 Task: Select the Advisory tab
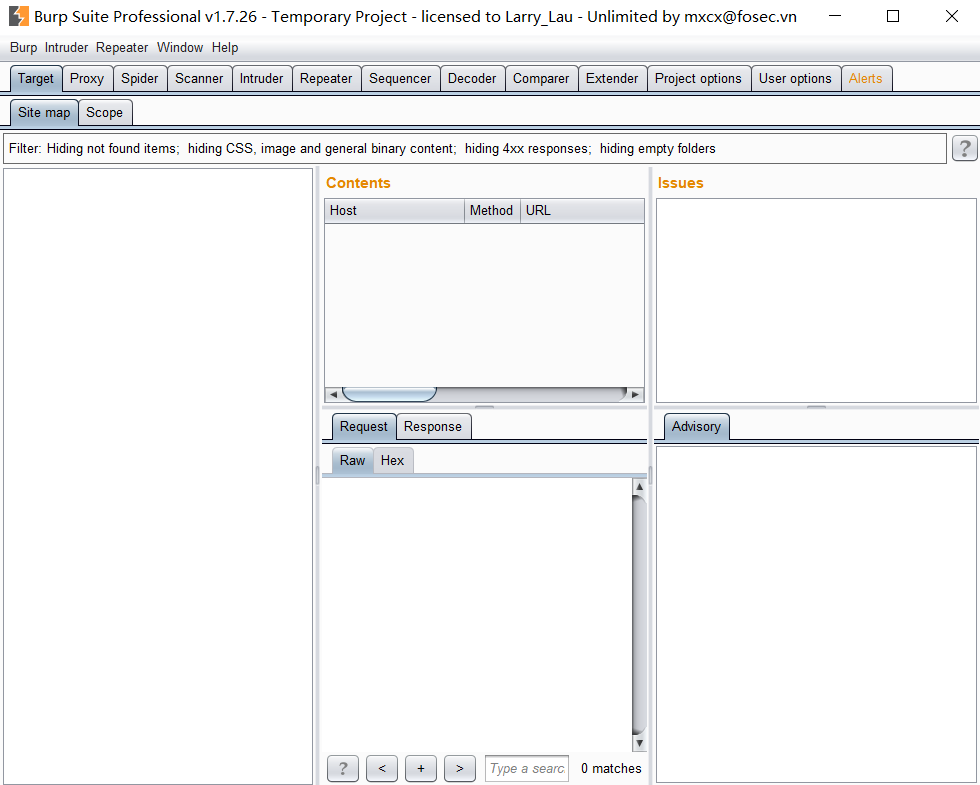click(x=696, y=426)
